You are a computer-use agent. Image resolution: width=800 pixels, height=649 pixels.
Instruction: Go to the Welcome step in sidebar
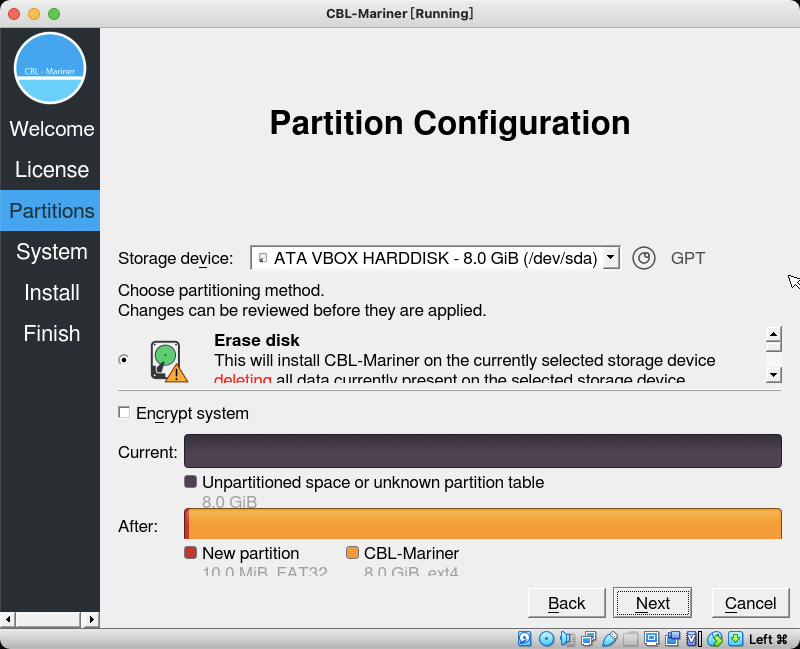click(52, 129)
